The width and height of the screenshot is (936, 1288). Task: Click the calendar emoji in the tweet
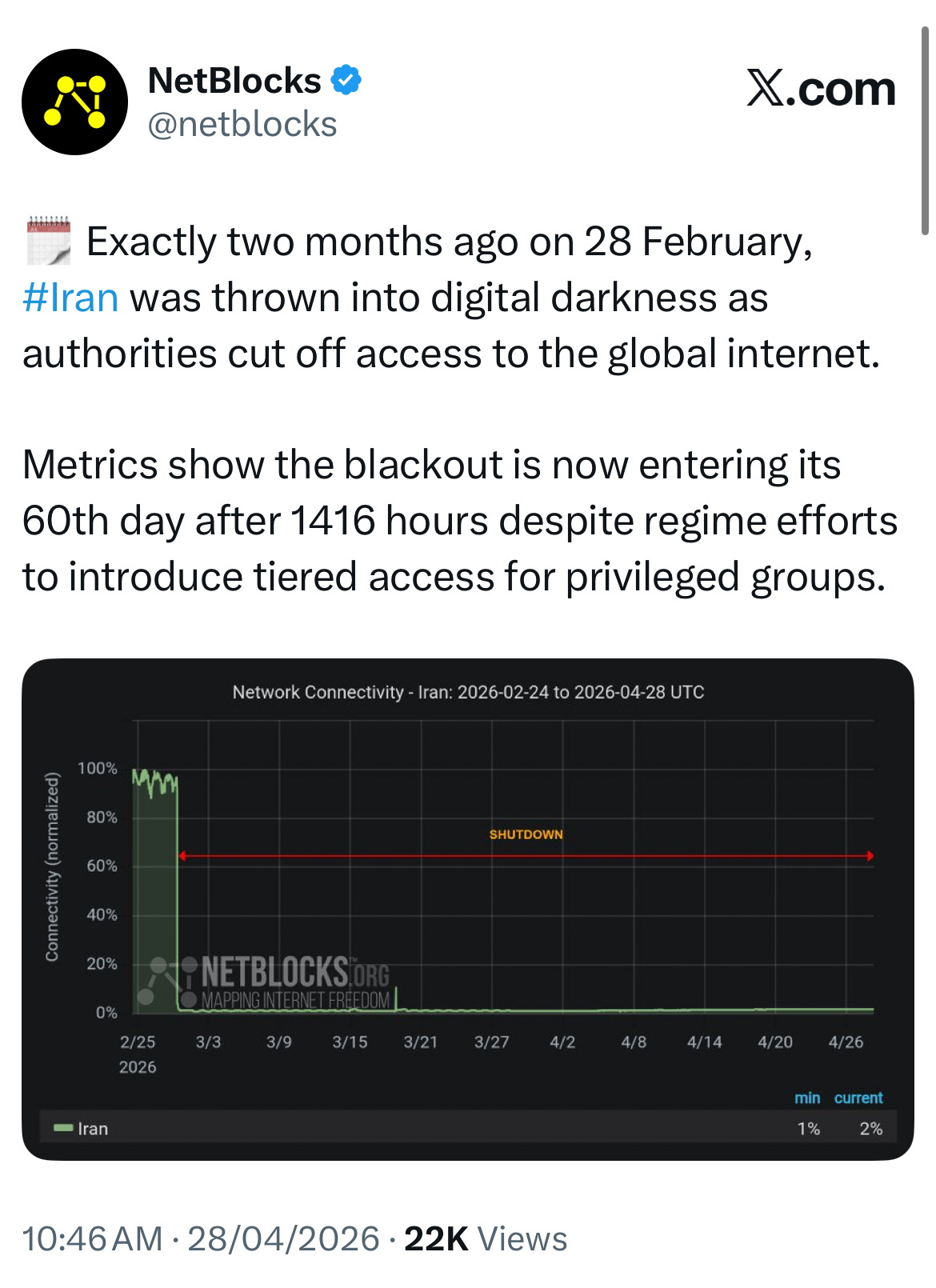point(48,240)
